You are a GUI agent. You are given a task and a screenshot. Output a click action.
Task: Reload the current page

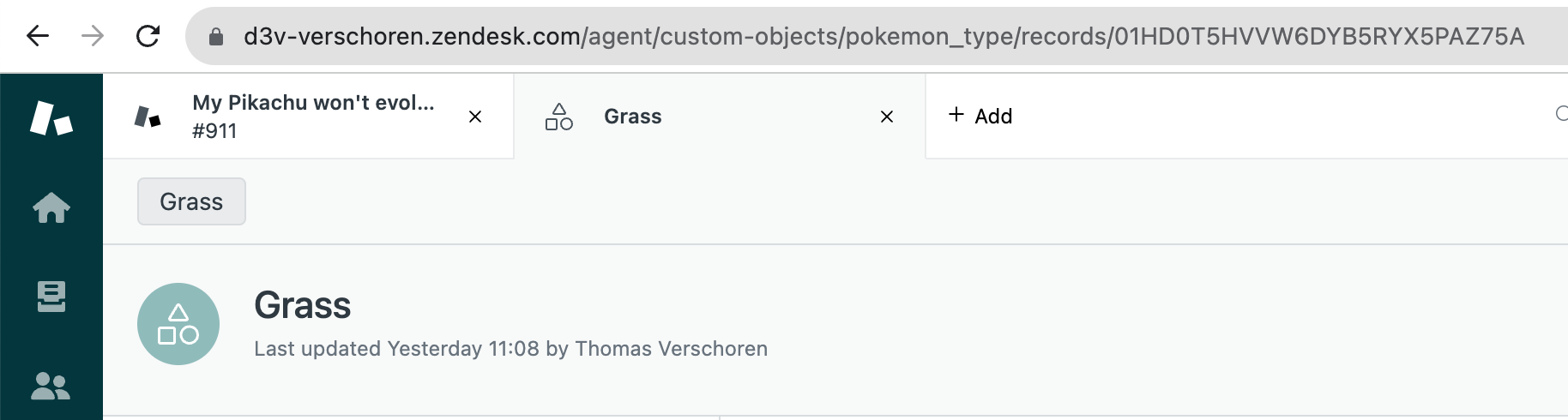coord(148,36)
